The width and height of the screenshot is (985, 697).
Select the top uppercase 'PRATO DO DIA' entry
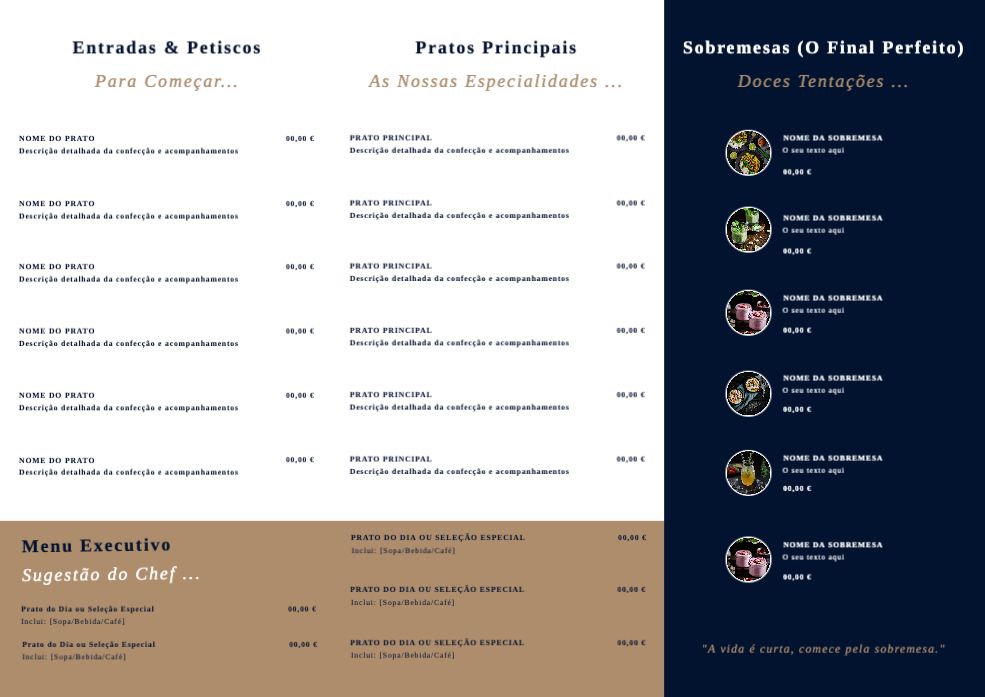(x=437, y=538)
